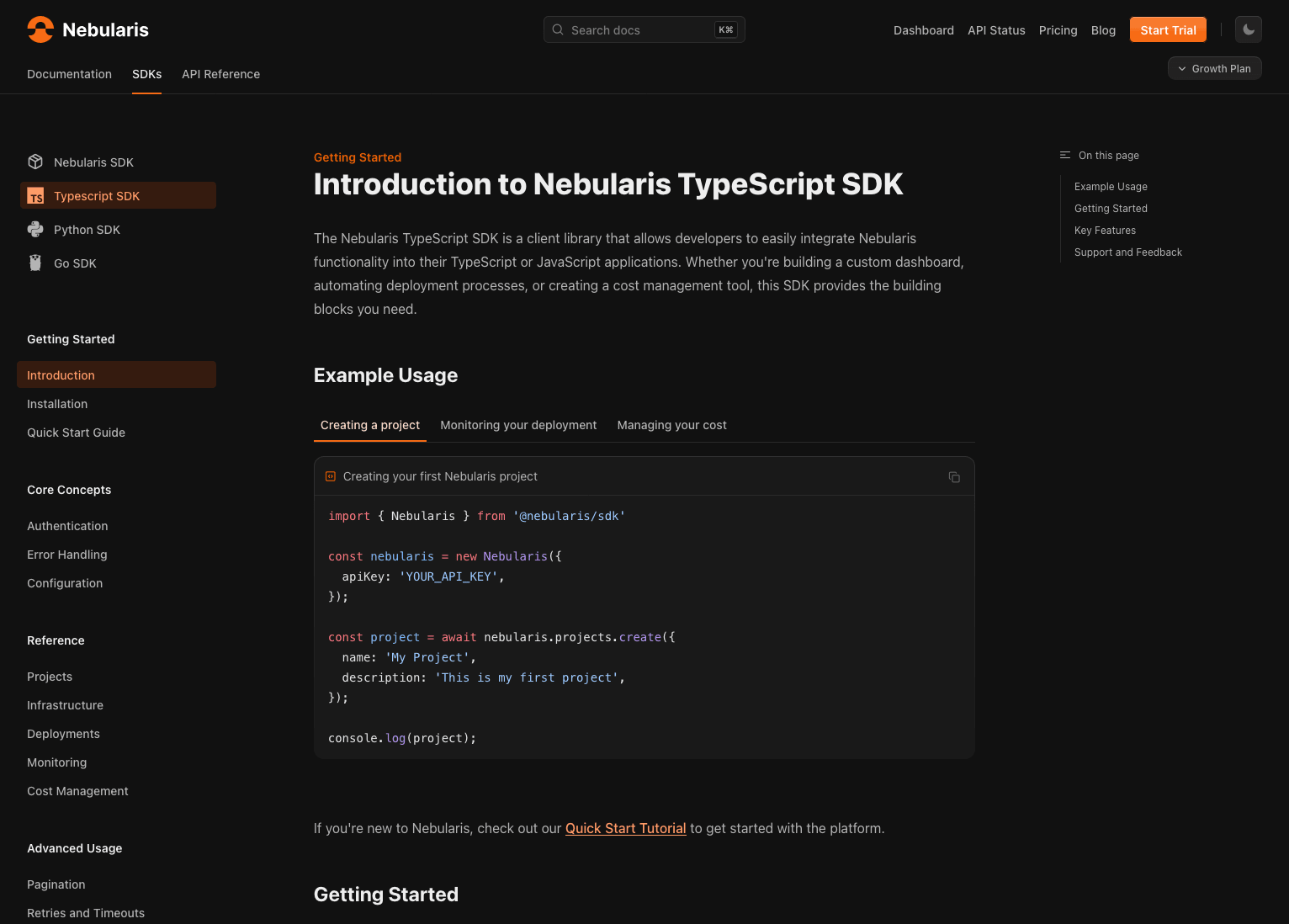This screenshot has height=924, width=1289.
Task: Click the page title heading
Action: 608,184
